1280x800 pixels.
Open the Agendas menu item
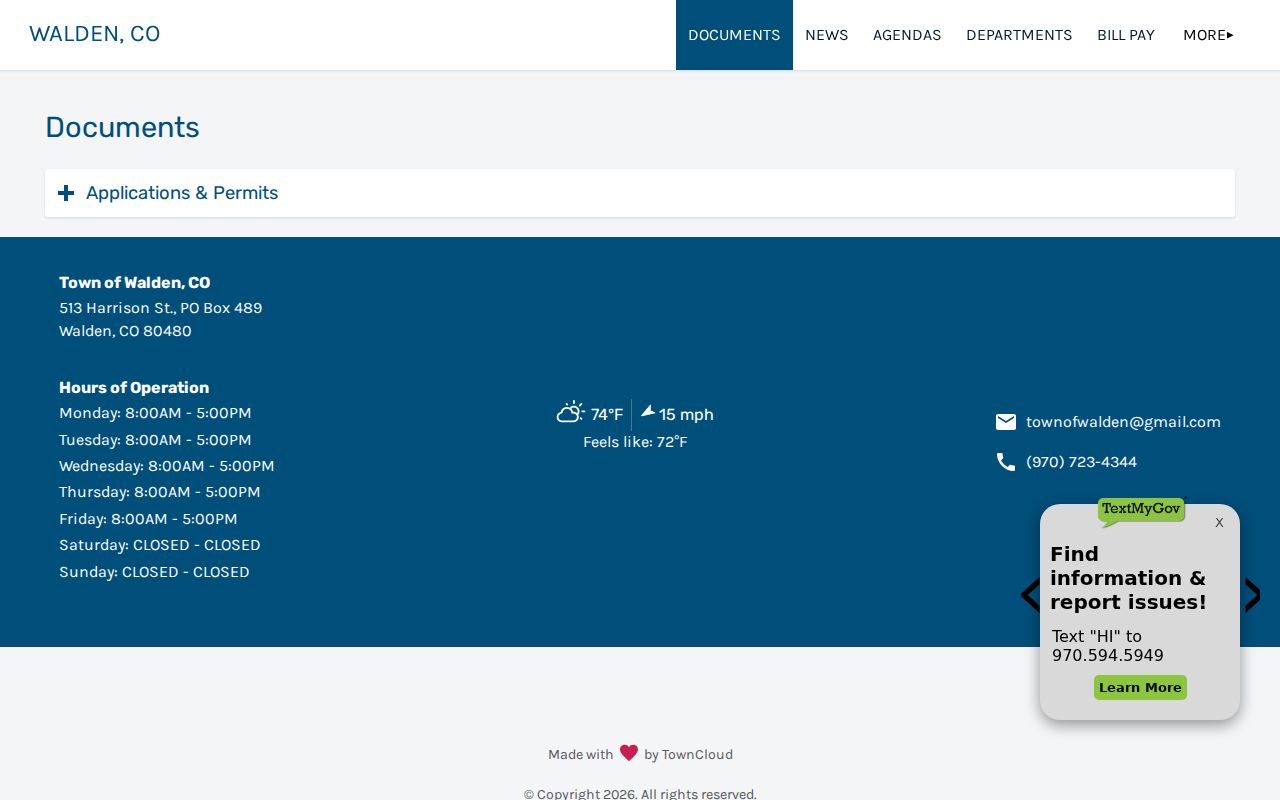click(907, 35)
